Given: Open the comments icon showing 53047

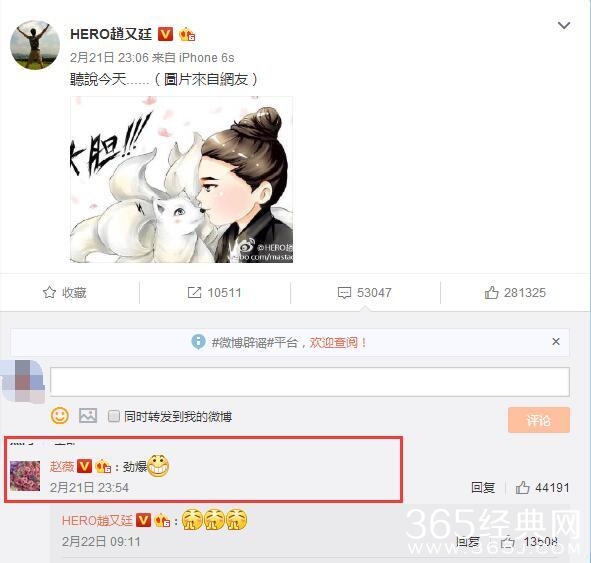Looking at the screenshot, I should tap(344, 293).
